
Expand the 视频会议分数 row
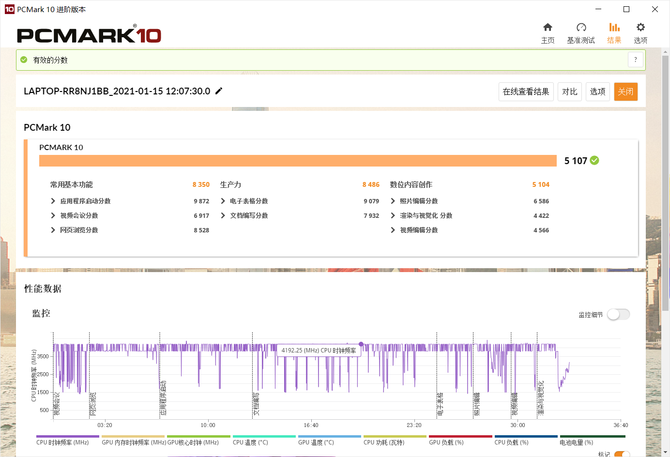53,215
